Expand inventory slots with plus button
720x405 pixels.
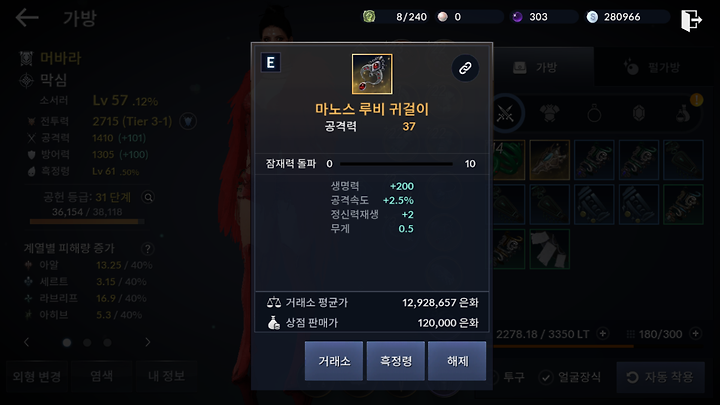(696, 334)
